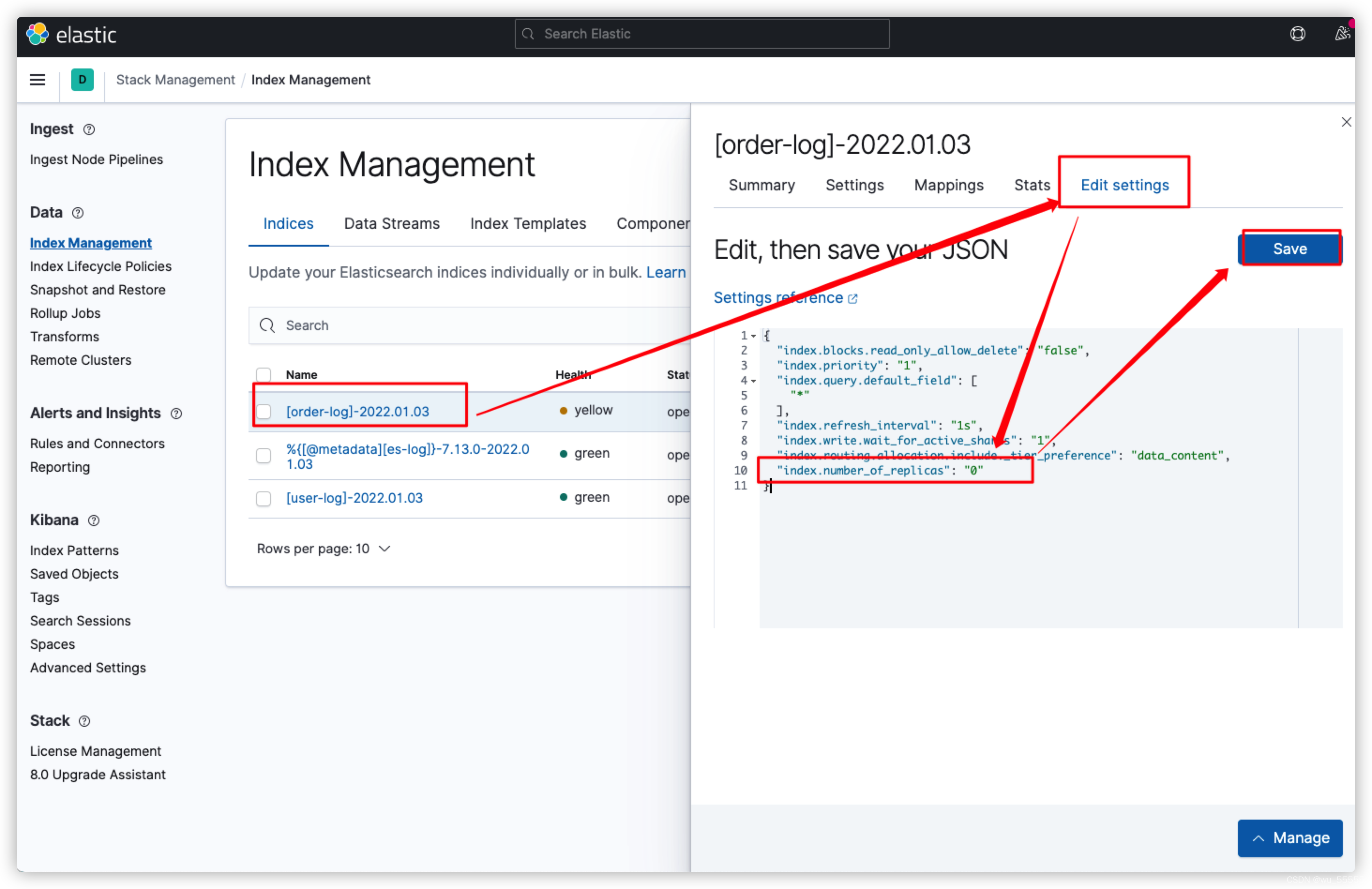
Task: Open the Rows per page dropdown
Action: point(324,549)
